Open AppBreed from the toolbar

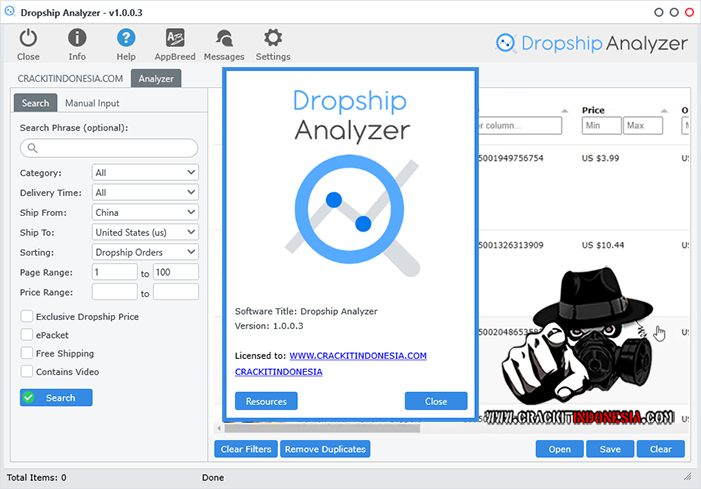(x=174, y=39)
